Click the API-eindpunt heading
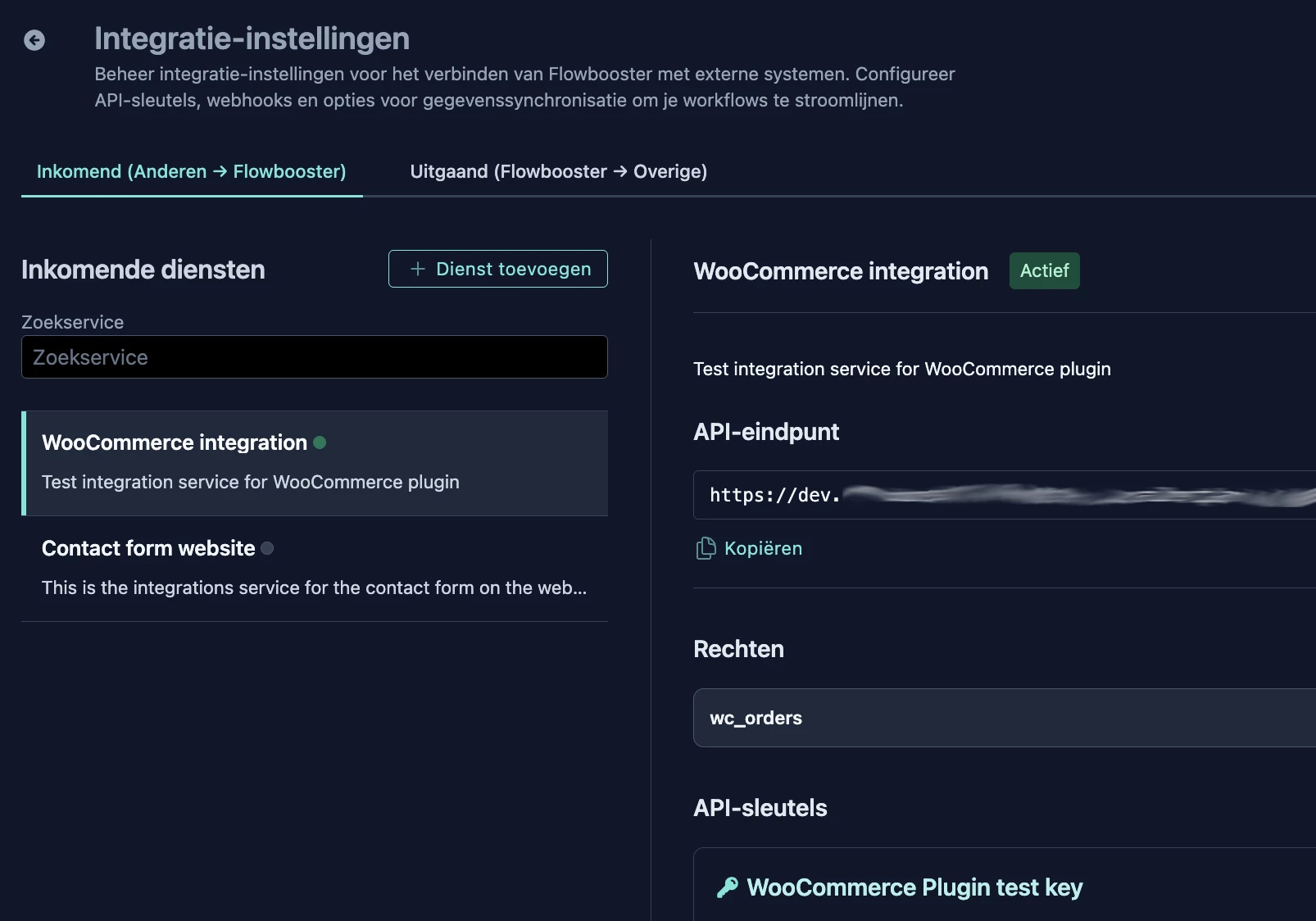This screenshot has height=921, width=1316. [766, 432]
